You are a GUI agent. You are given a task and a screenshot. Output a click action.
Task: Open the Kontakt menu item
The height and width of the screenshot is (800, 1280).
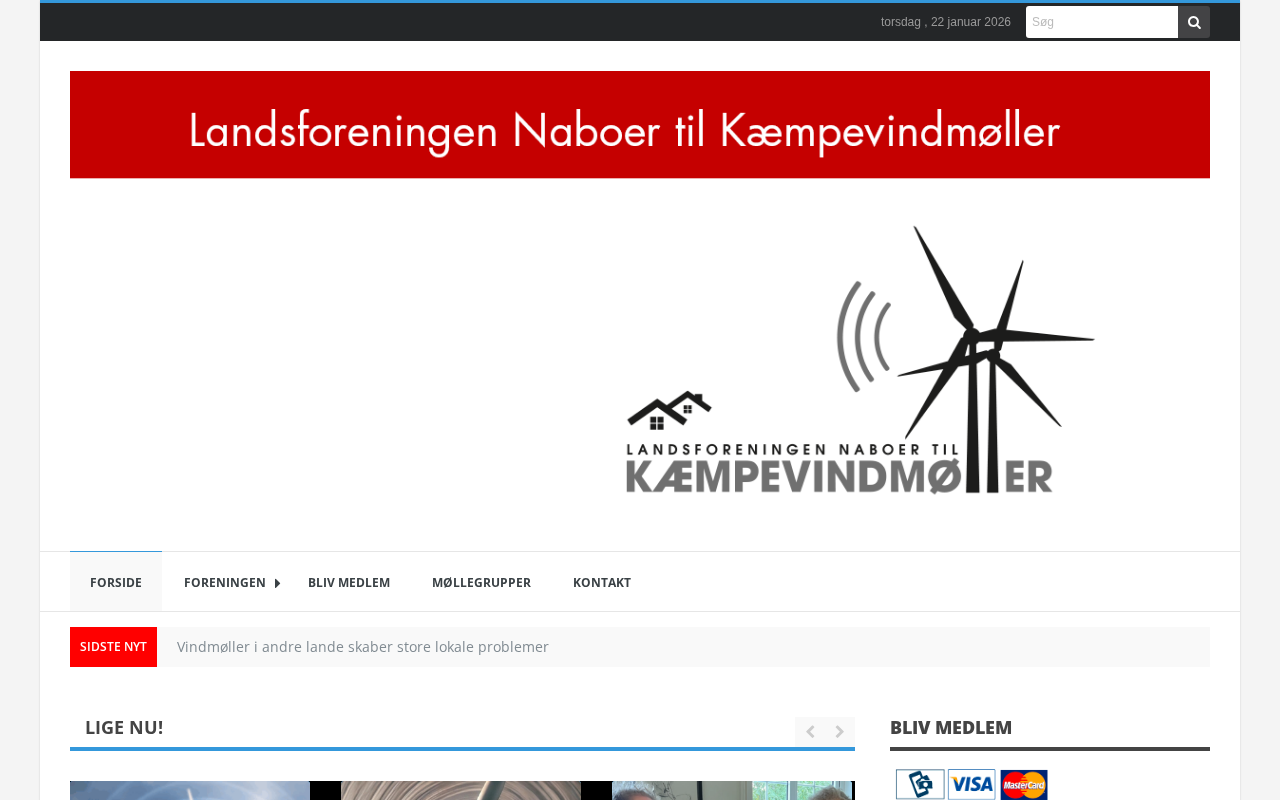602,583
